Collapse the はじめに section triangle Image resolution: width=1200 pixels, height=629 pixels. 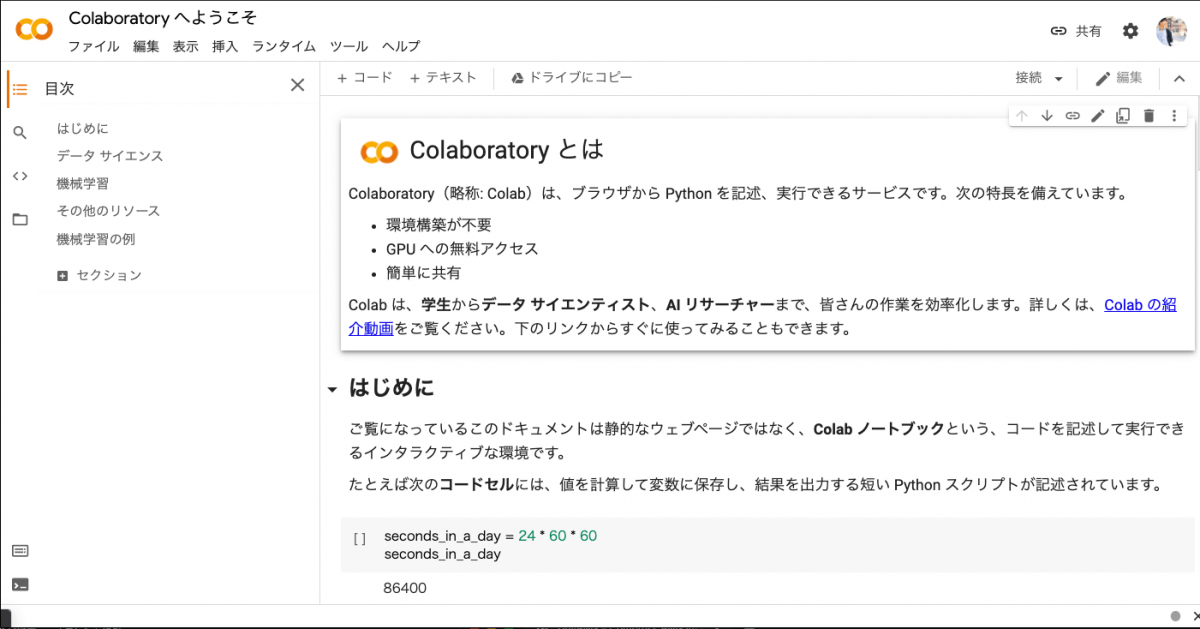click(x=331, y=390)
